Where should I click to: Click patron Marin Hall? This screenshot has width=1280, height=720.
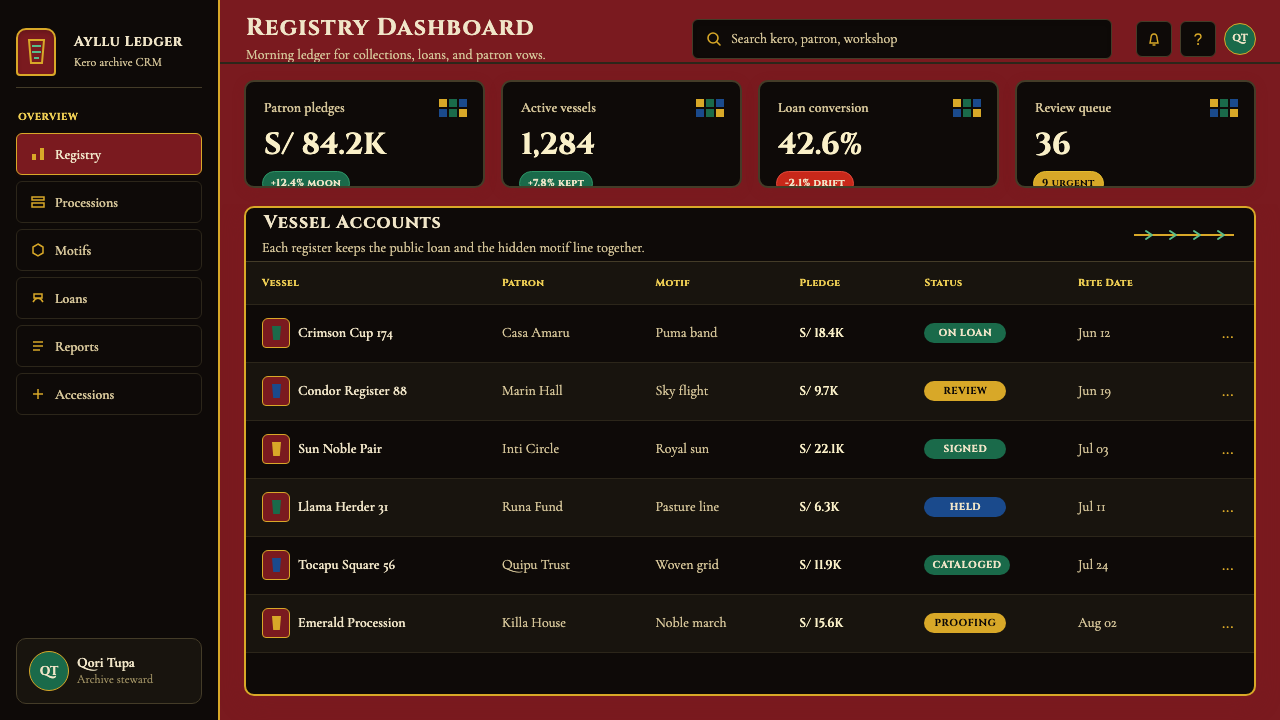tap(532, 391)
